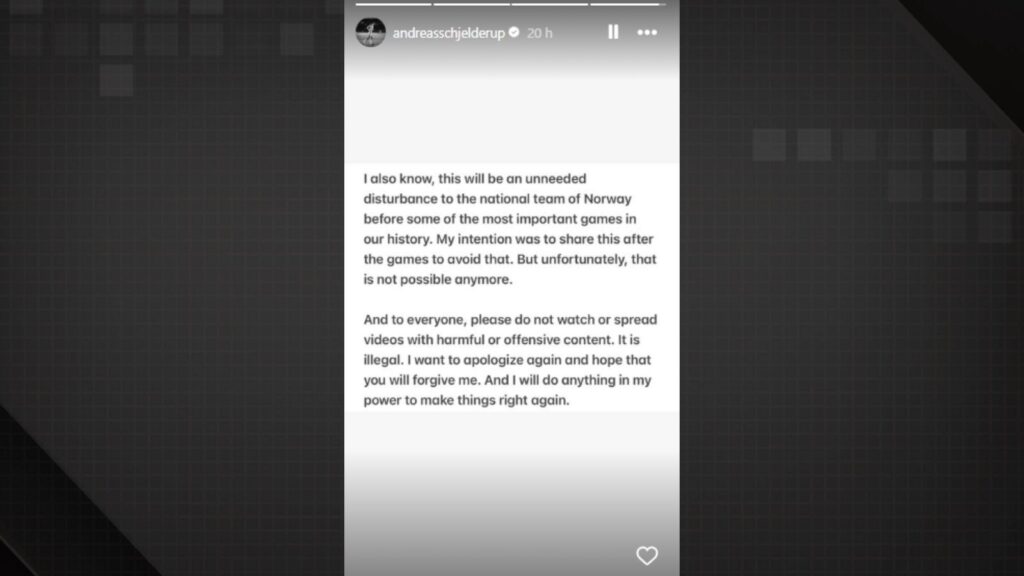
Task: Jump to the third story progress segment
Action: point(548,4)
